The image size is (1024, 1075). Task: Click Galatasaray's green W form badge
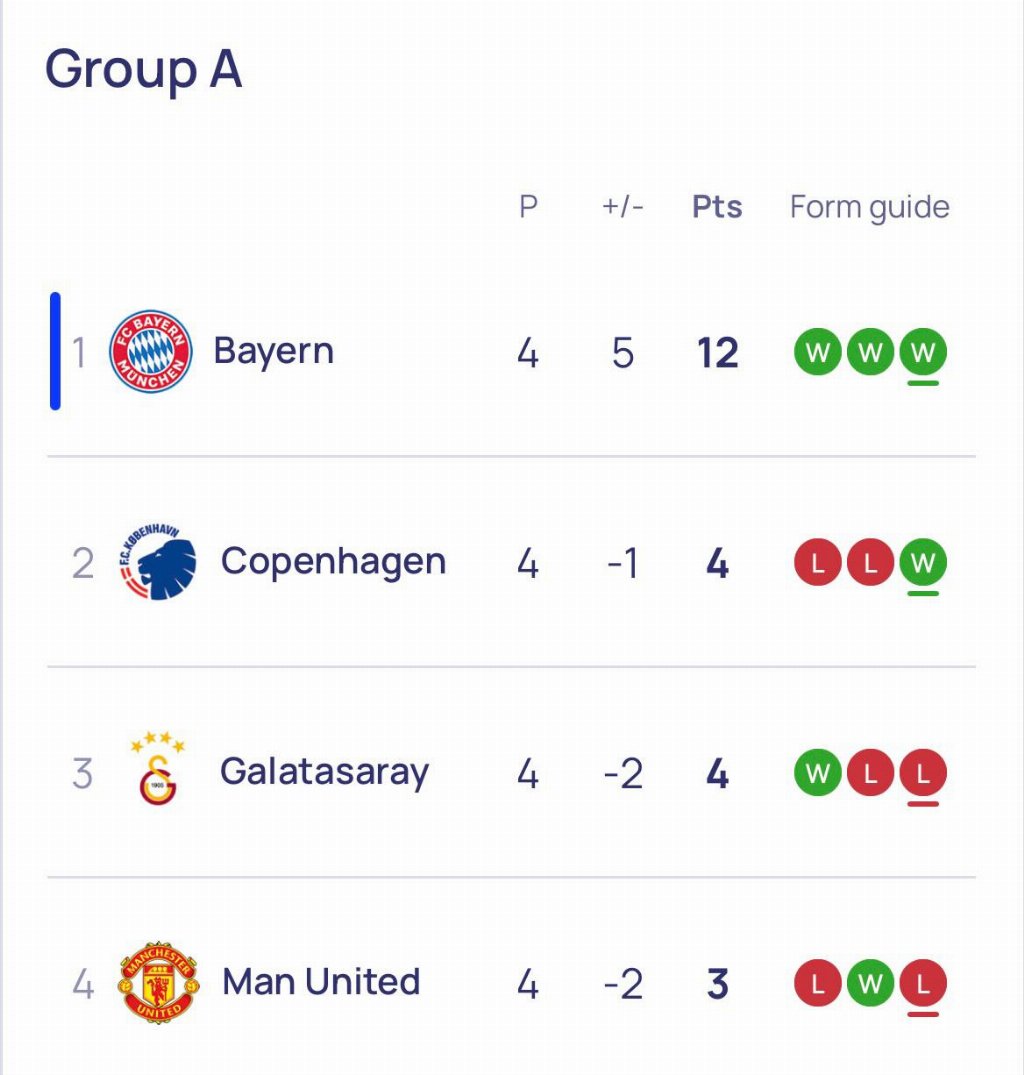pos(818,773)
